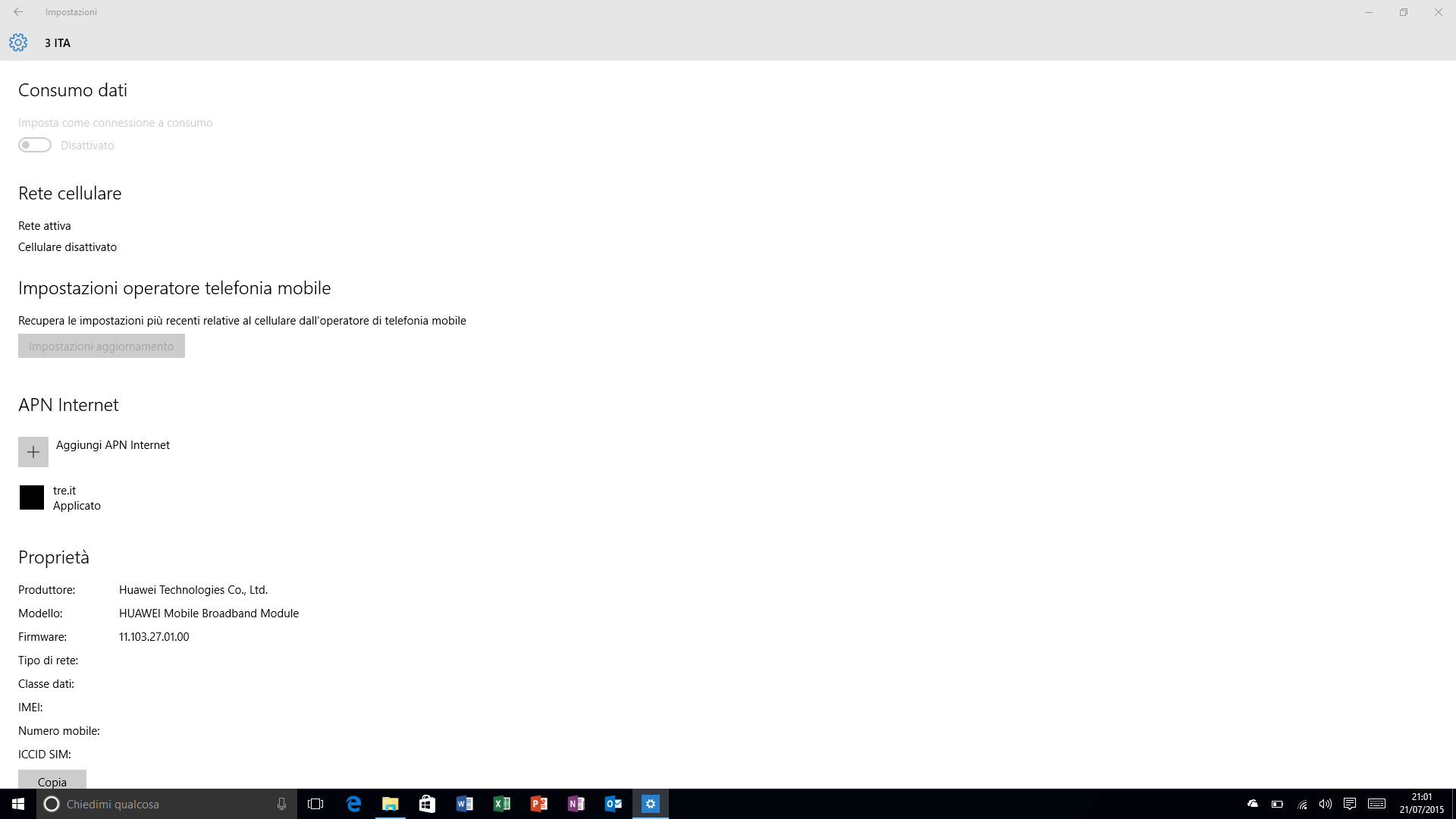Launch PowerPoint from the taskbar
Screen dimensions: 1456x819
tap(539, 804)
